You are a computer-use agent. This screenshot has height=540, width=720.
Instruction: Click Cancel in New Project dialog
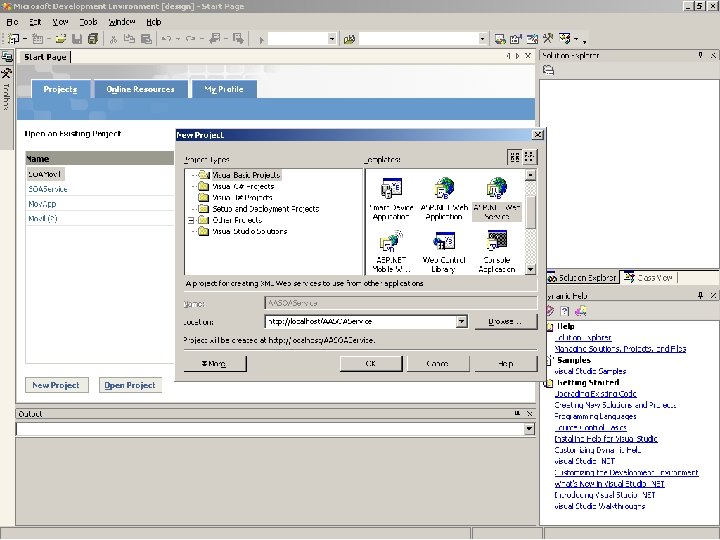pyautogui.click(x=438, y=363)
